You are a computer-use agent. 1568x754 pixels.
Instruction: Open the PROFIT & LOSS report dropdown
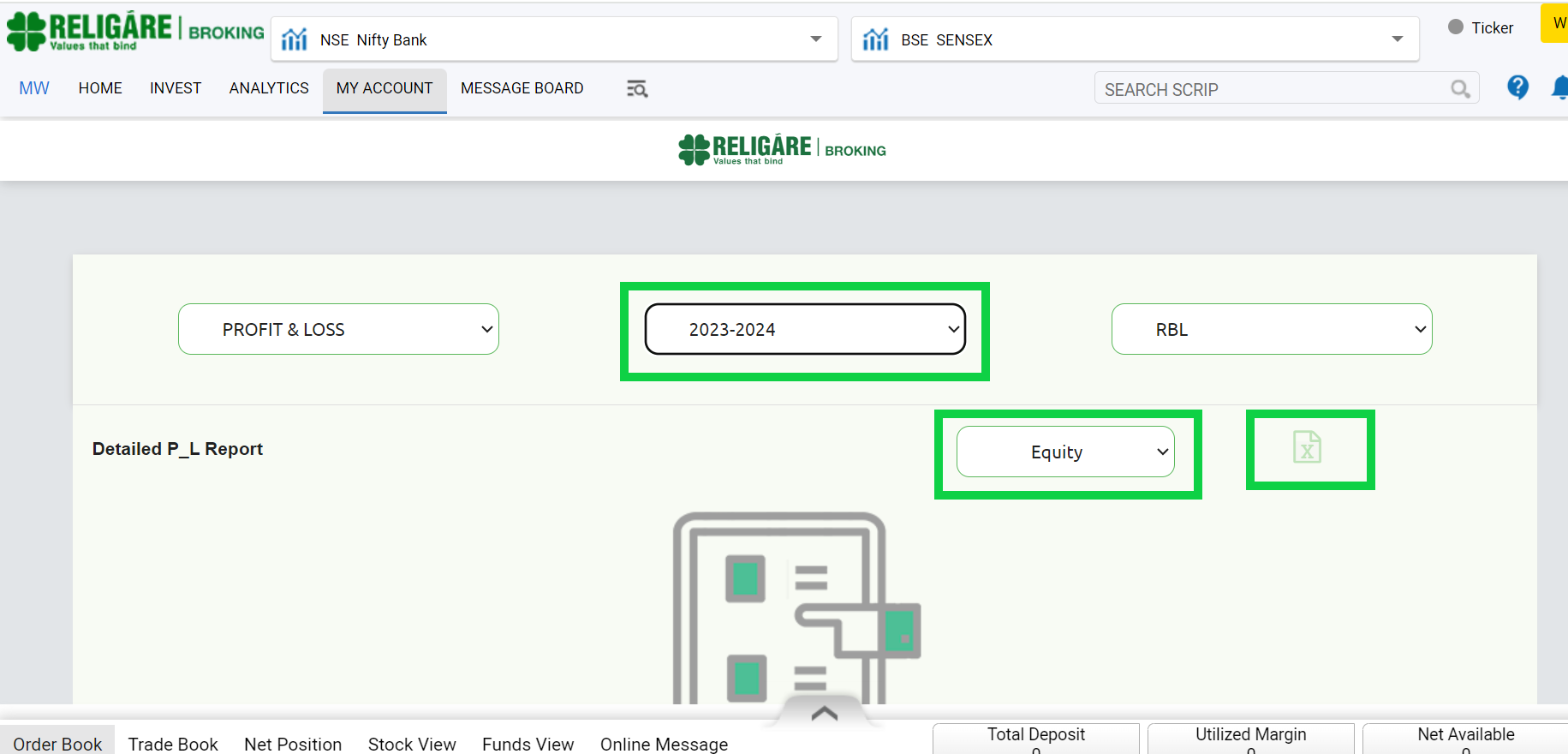click(338, 329)
